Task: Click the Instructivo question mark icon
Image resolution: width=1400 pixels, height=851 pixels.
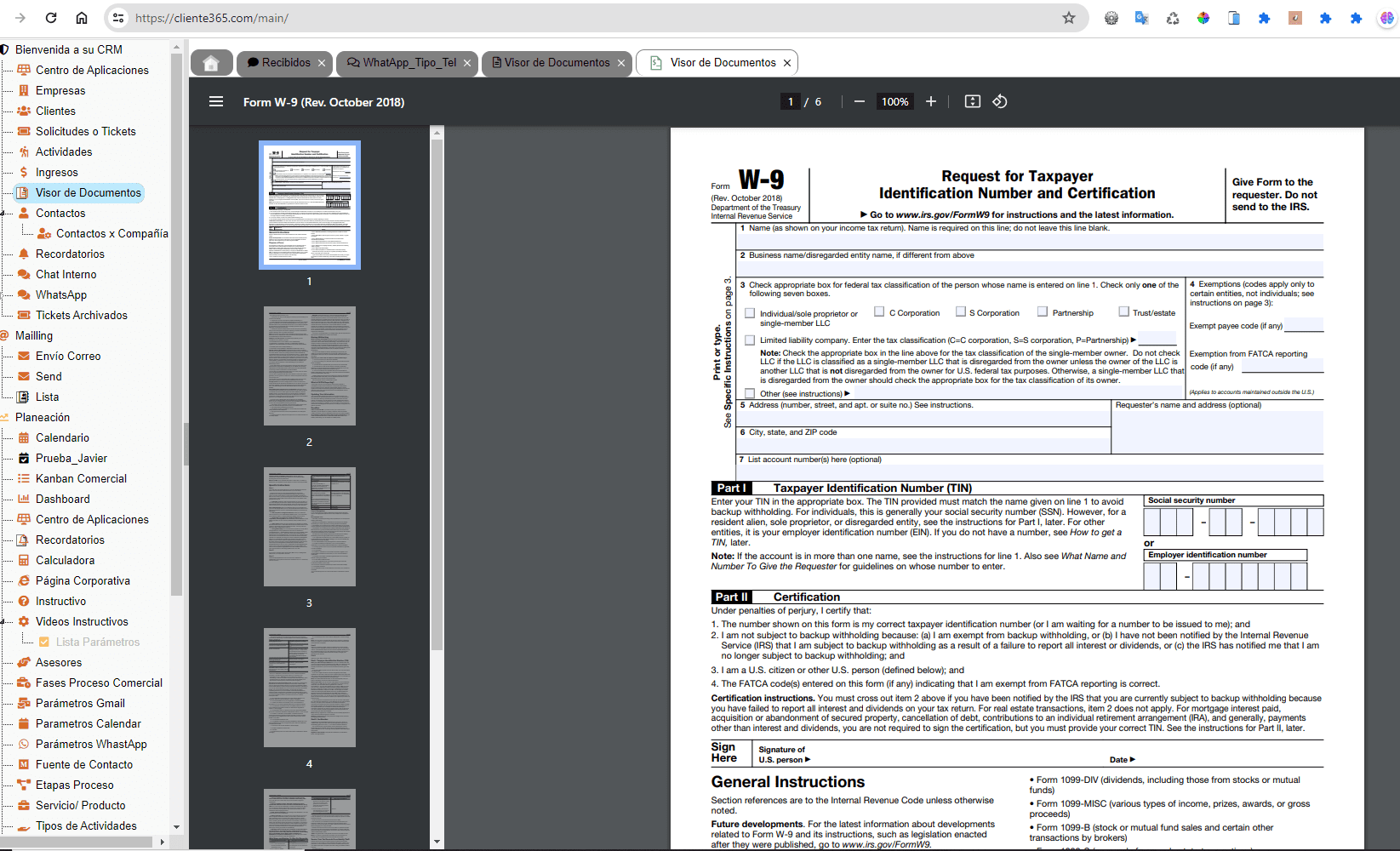Action: coord(24,601)
